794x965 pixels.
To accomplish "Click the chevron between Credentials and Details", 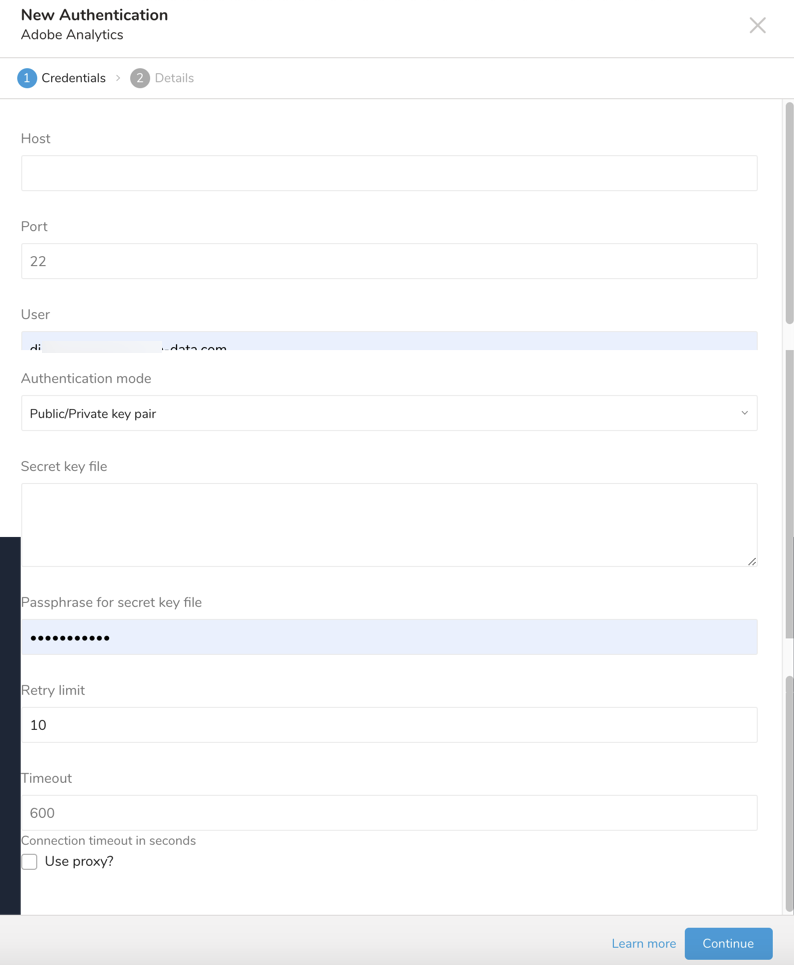I will click(x=118, y=78).
